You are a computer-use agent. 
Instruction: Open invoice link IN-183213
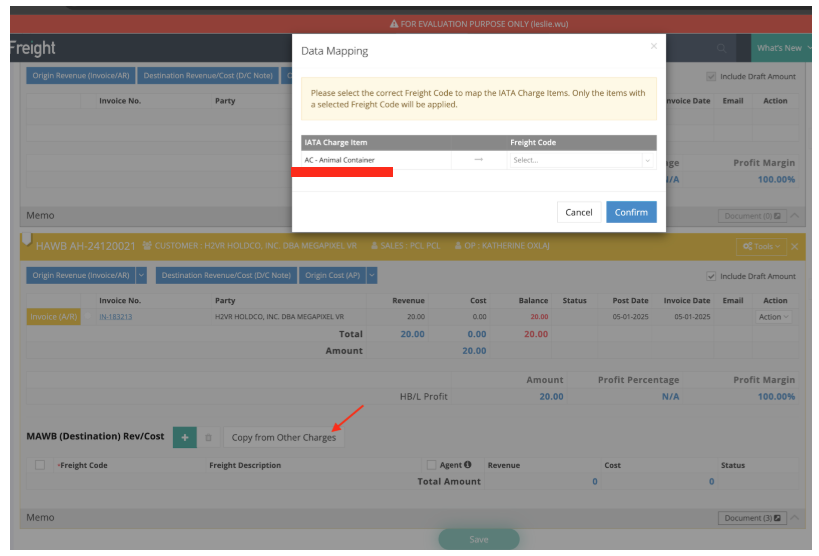point(115,317)
